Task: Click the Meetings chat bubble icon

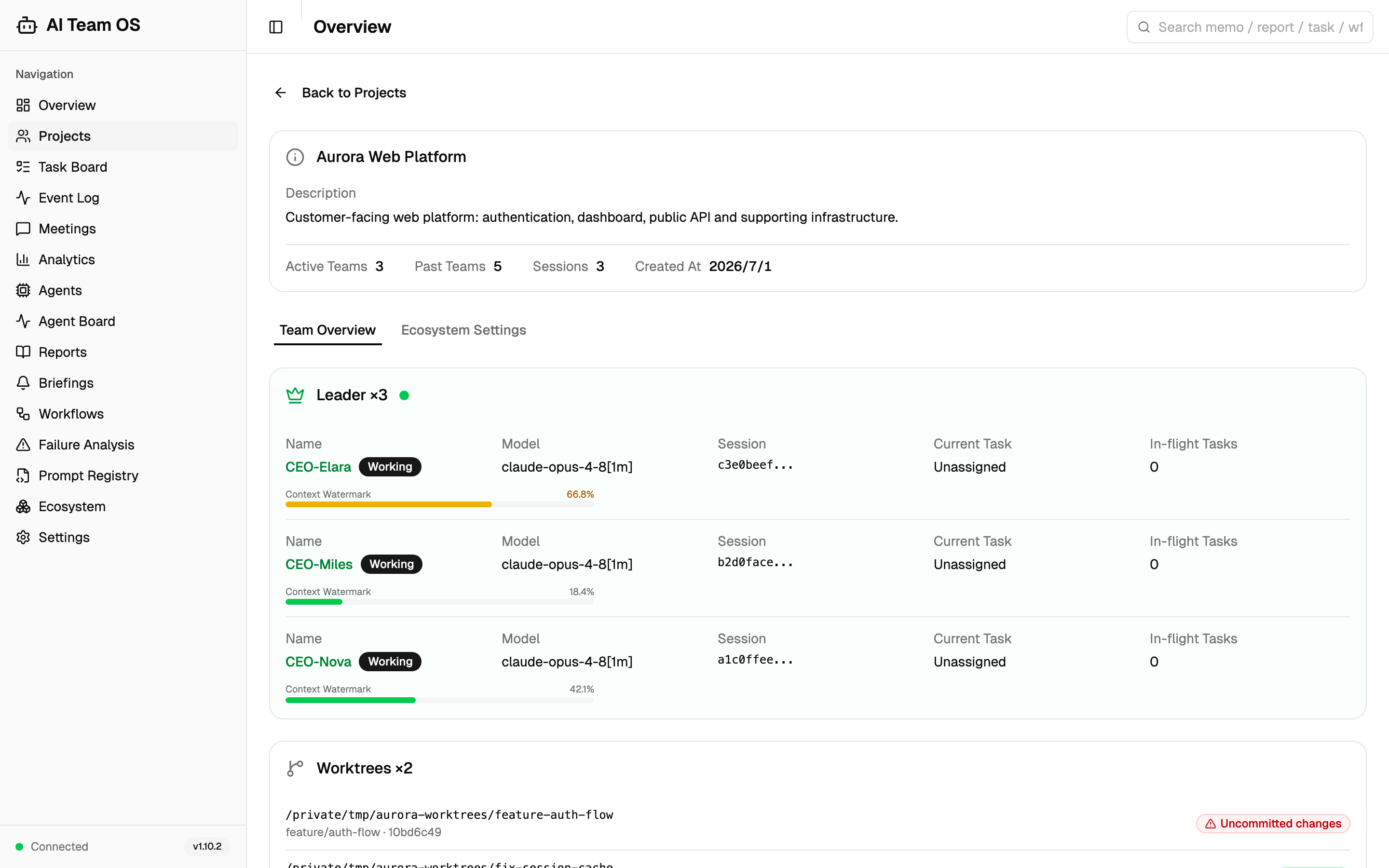Action: (x=23, y=229)
